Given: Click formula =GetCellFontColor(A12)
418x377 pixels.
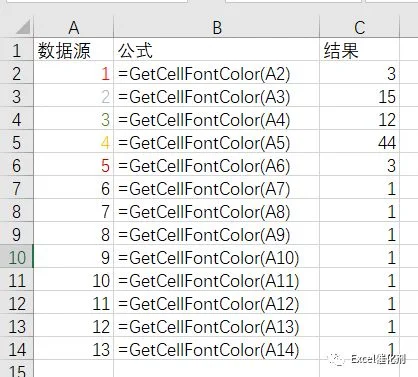Looking at the screenshot, I should pos(217,302).
